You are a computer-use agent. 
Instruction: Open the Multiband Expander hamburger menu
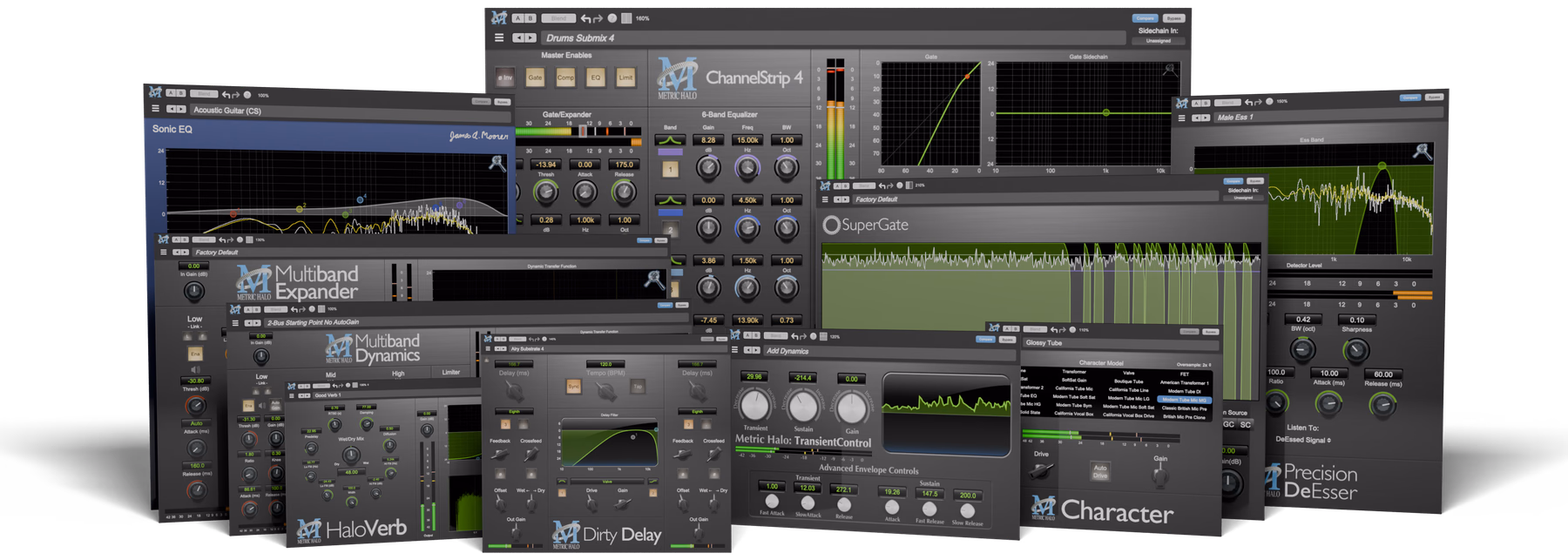(x=163, y=252)
